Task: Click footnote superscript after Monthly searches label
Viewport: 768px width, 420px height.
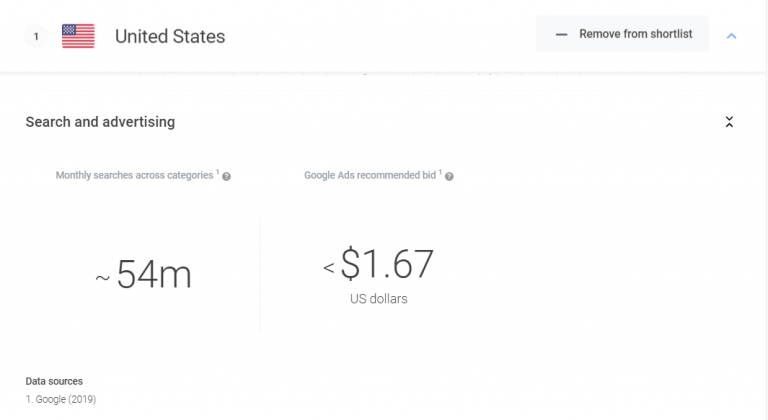Action: pos(216,173)
